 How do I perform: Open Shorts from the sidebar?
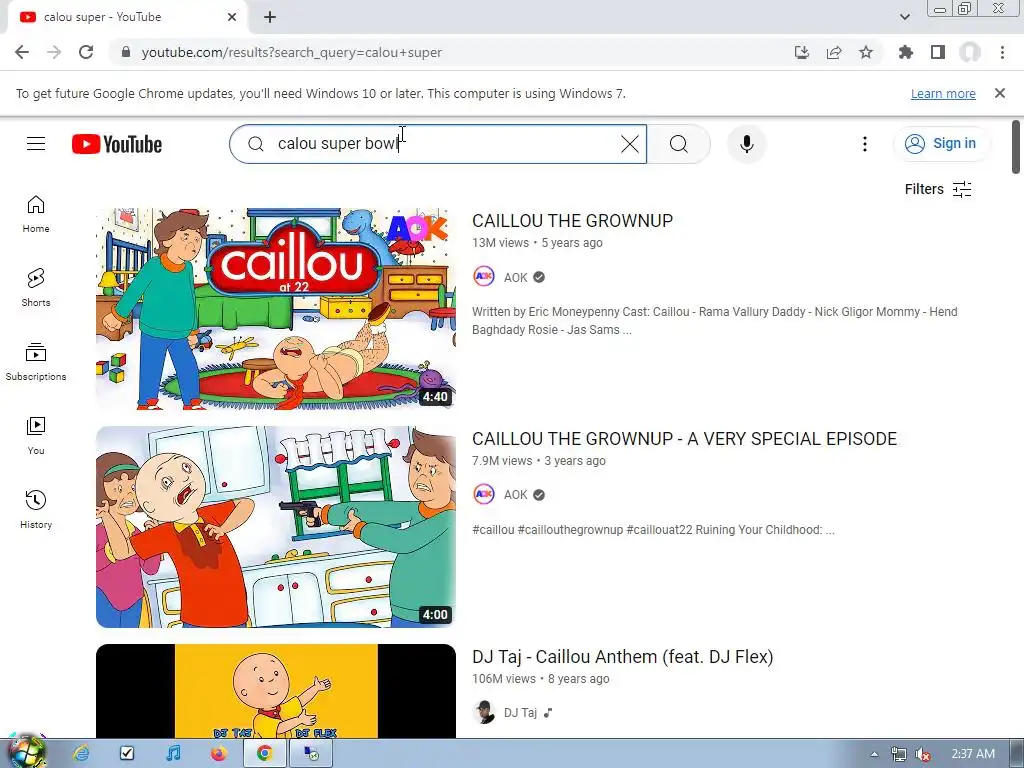click(36, 288)
